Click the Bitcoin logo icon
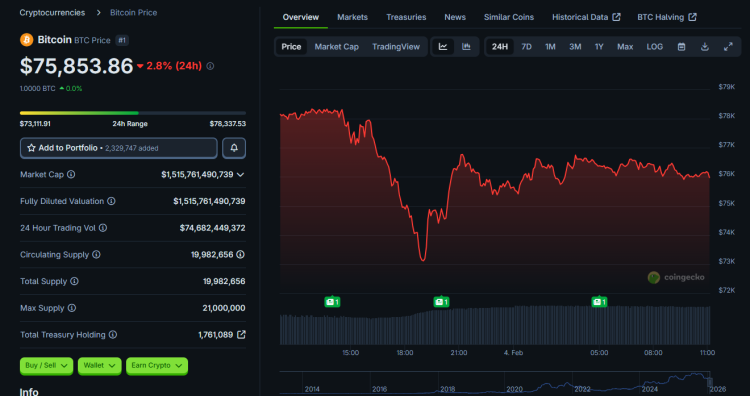 (26, 40)
